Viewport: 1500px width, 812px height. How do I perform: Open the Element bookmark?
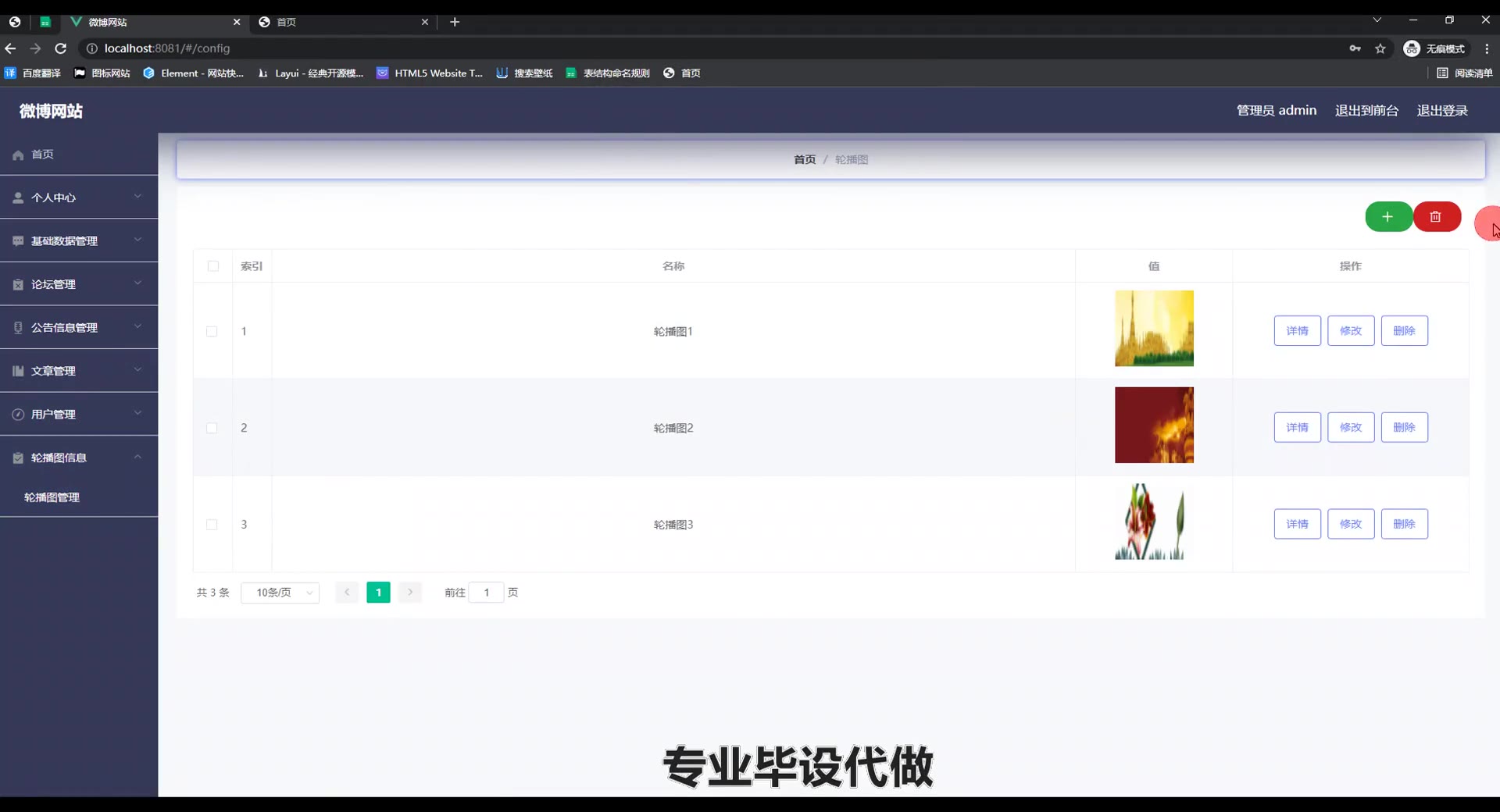[x=194, y=73]
